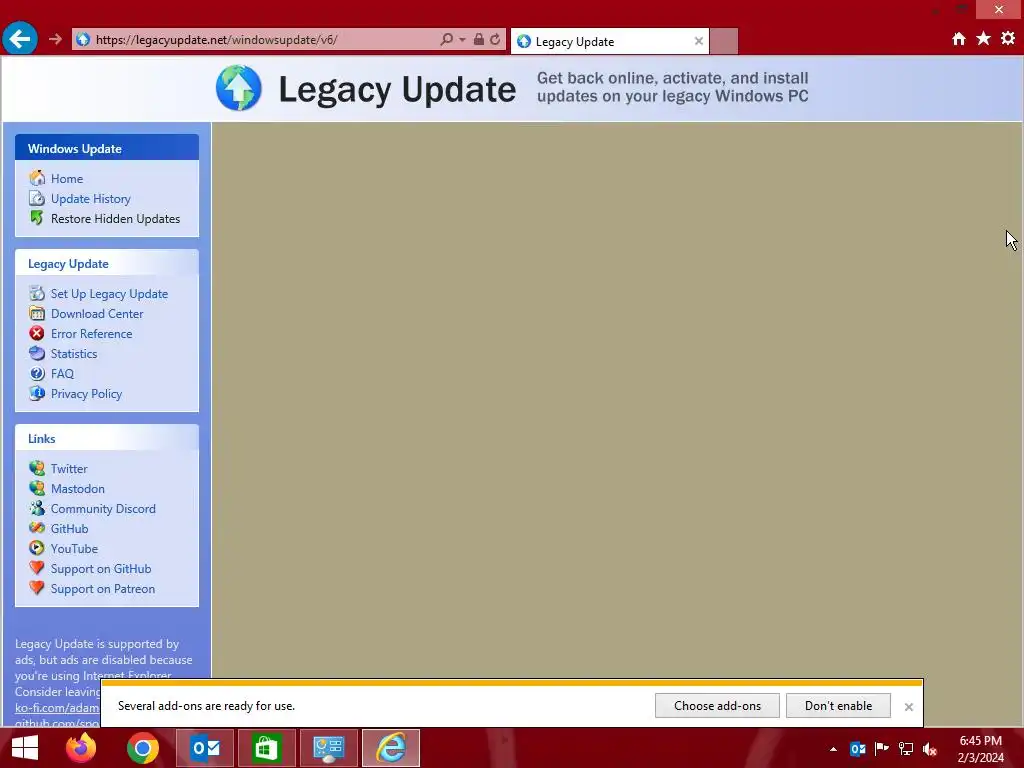Click the Community Discord people icon
1024x768 pixels.
tap(37, 508)
